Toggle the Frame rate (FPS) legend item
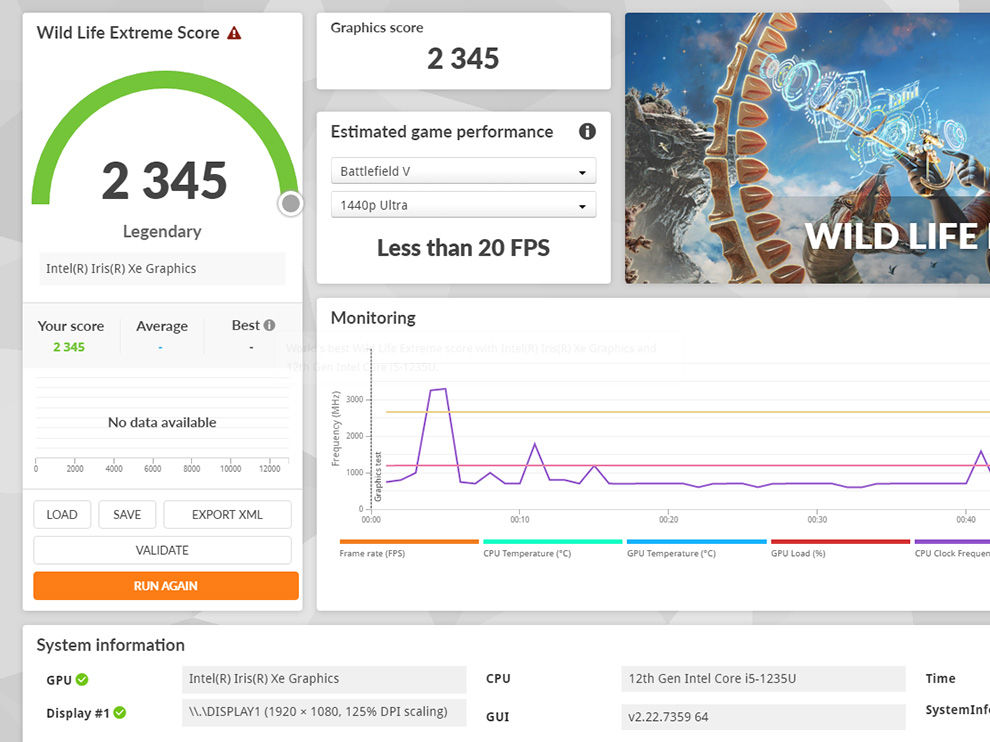Image resolution: width=990 pixels, height=742 pixels. [409, 548]
